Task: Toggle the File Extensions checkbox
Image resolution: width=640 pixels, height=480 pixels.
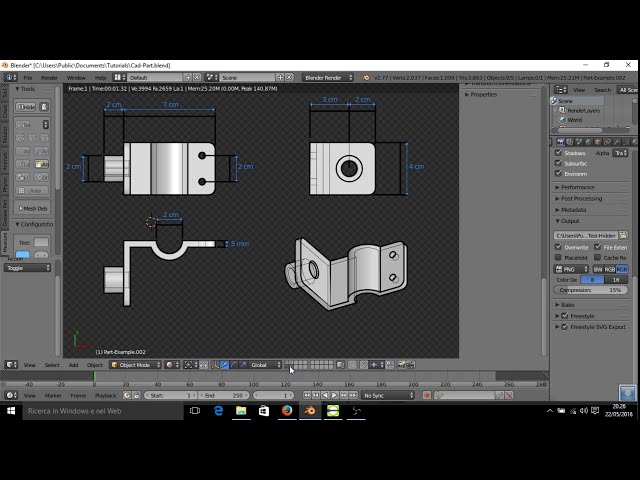Action: 598,247
